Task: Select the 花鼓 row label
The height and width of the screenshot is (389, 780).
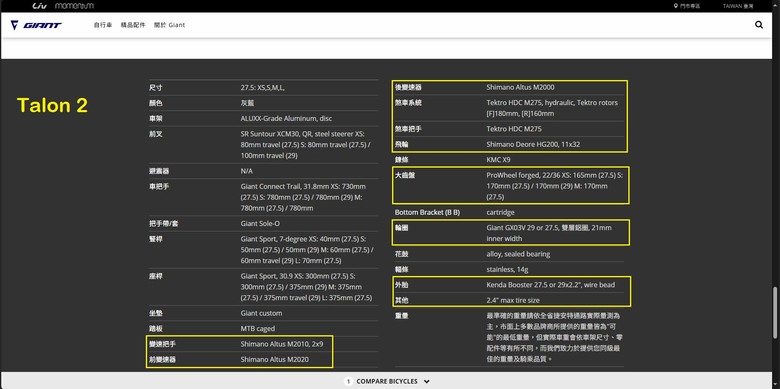Action: [401, 254]
